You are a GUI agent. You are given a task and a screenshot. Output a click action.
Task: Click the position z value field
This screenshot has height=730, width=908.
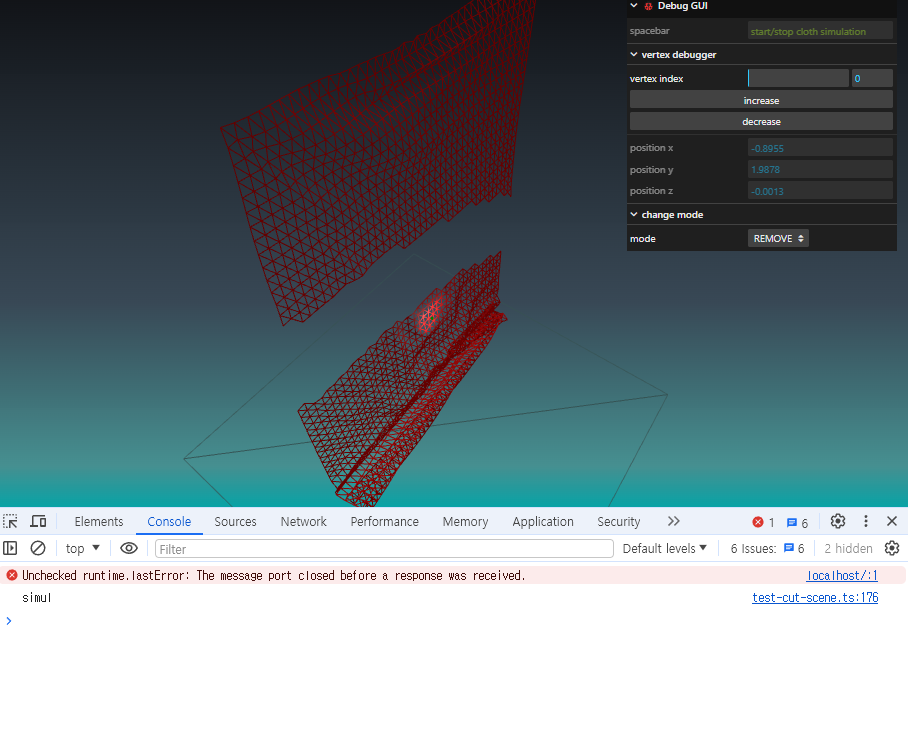820,191
